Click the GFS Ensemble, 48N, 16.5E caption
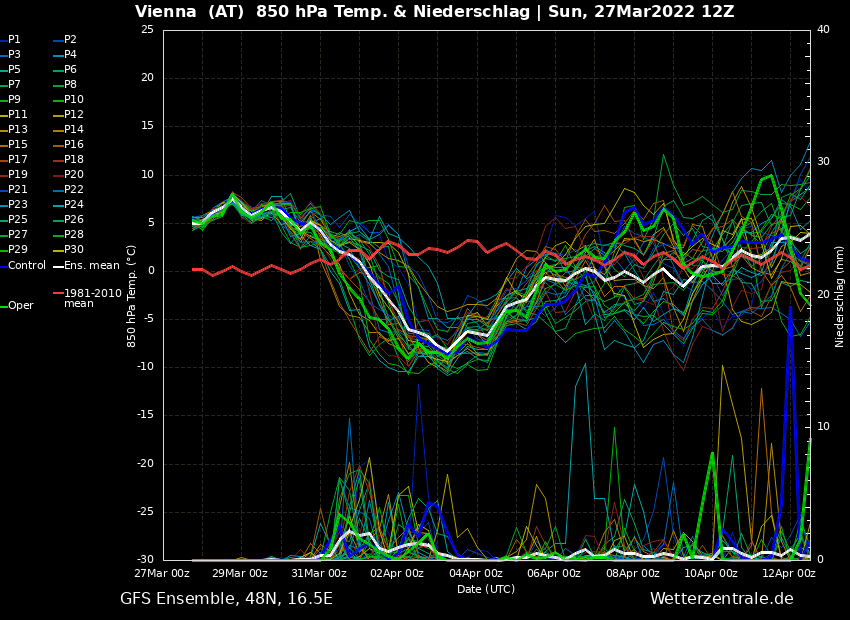Image resolution: width=850 pixels, height=620 pixels. [x=226, y=599]
